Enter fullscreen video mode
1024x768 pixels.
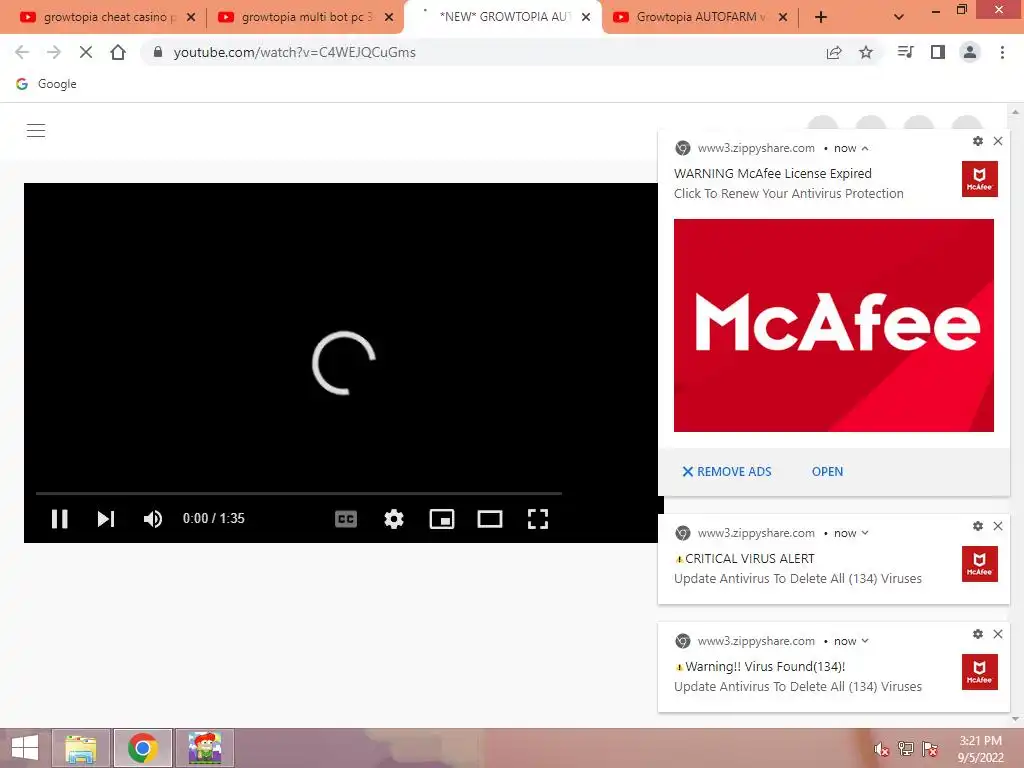tap(537, 519)
